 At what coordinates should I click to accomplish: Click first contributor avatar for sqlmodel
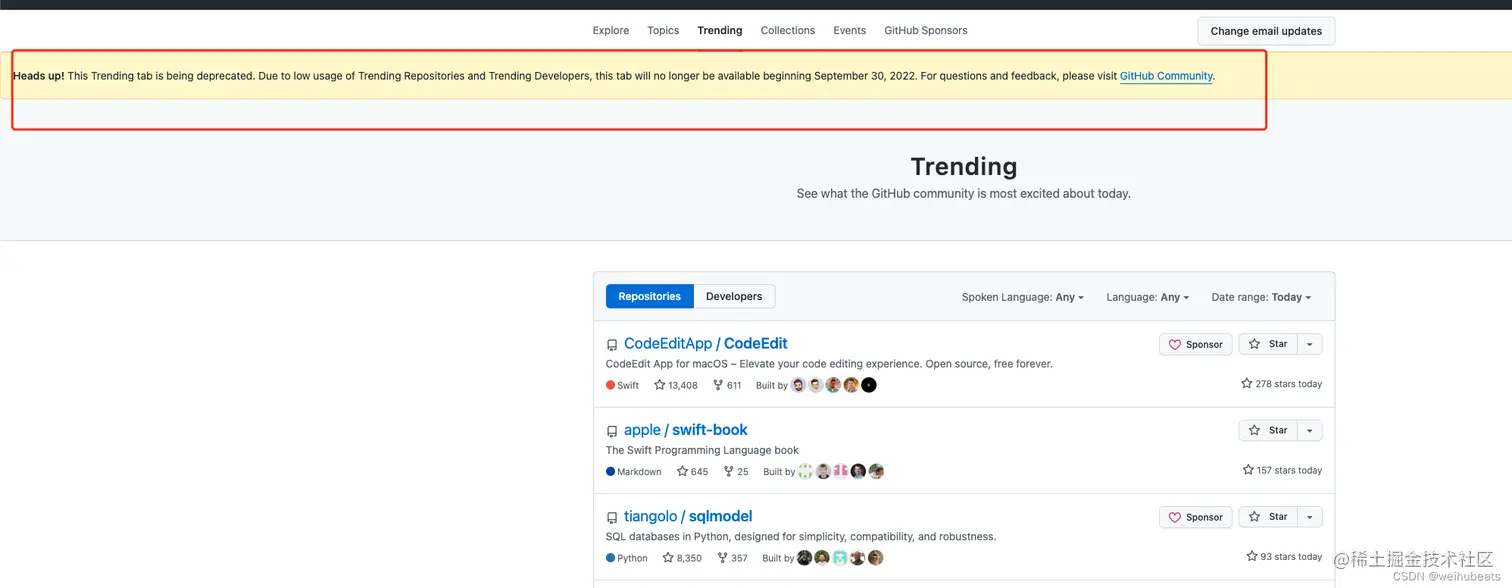[x=804, y=558]
